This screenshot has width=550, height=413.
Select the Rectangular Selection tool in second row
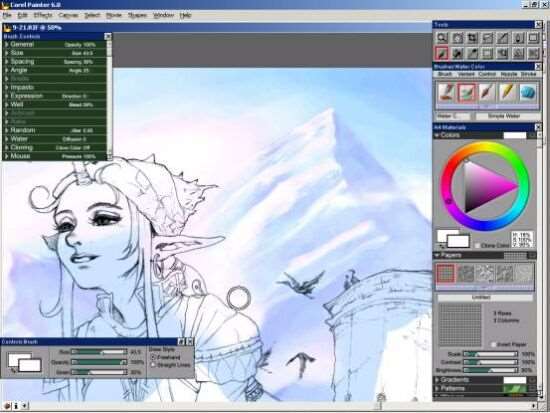click(x=488, y=53)
